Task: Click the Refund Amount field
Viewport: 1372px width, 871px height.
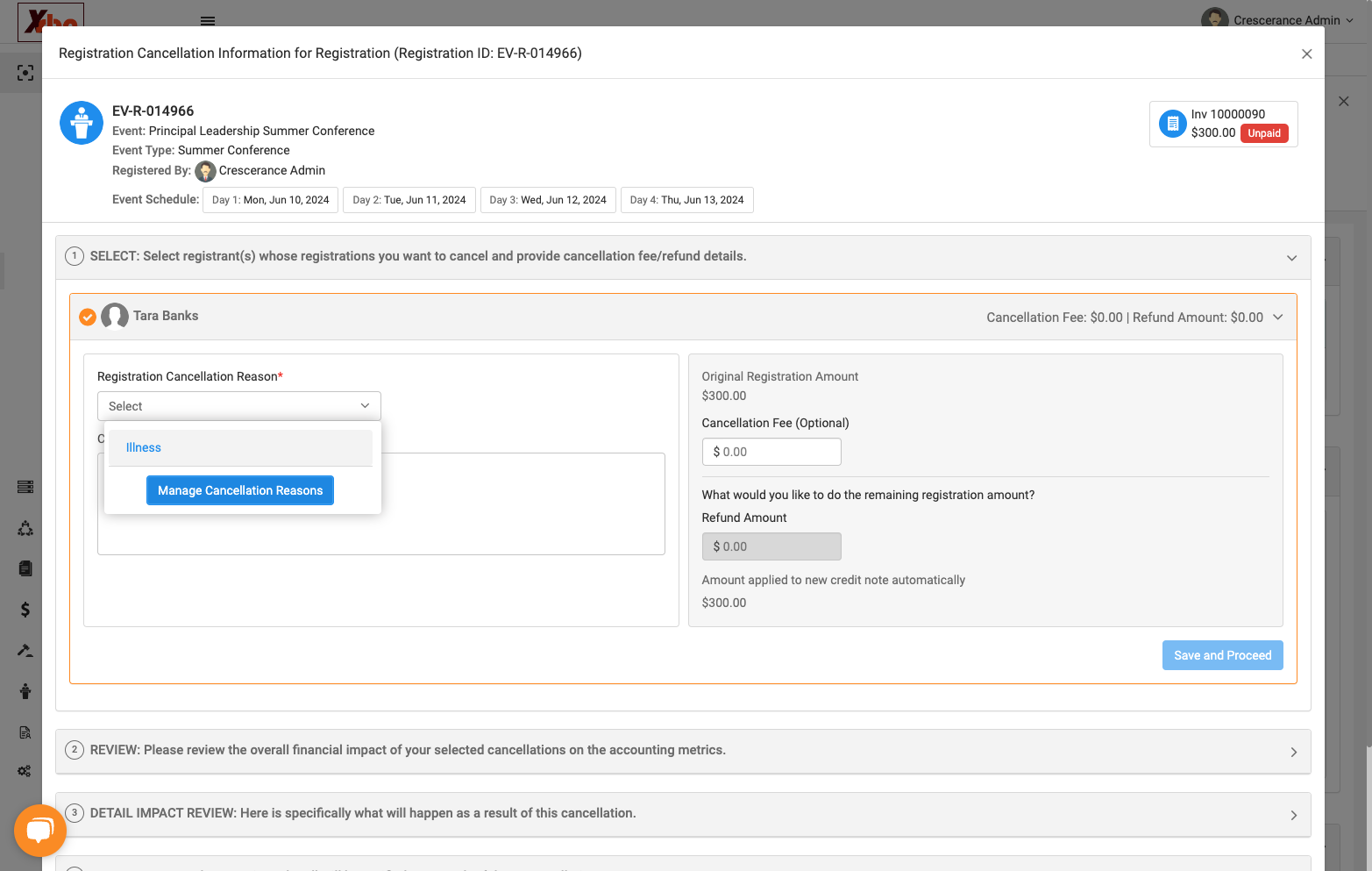Action: 771,546
